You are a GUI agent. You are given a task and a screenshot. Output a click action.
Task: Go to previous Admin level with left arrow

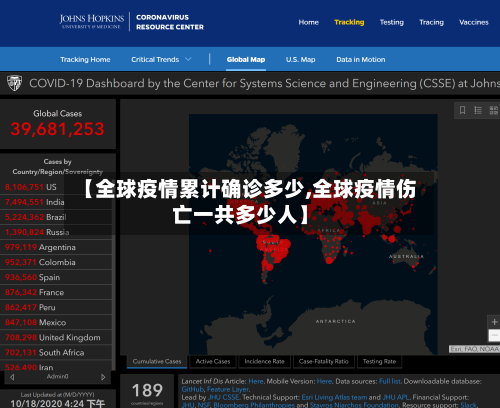[12, 377]
